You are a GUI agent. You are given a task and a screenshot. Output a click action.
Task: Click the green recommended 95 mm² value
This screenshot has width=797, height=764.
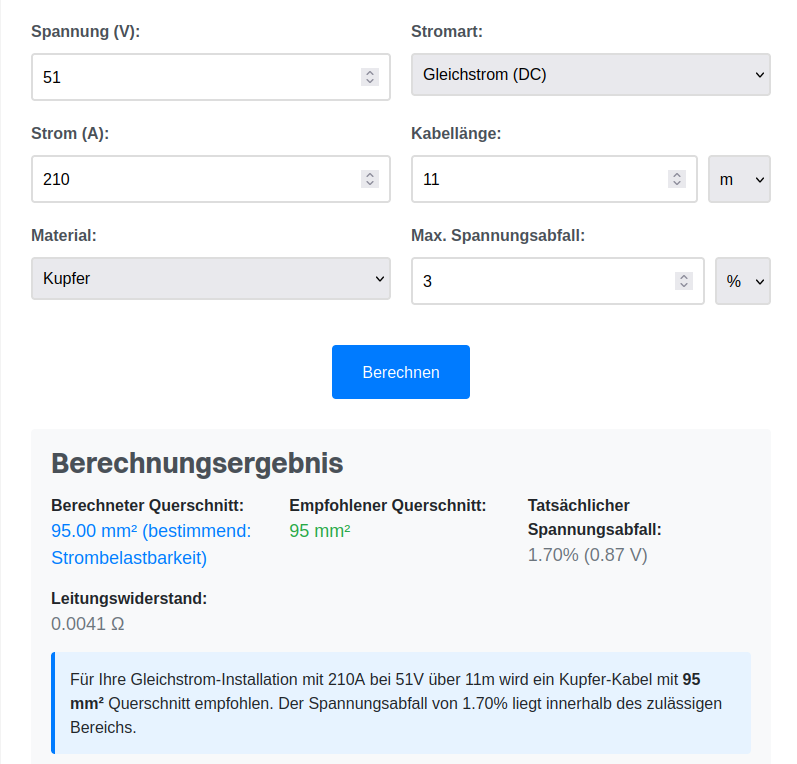point(320,531)
